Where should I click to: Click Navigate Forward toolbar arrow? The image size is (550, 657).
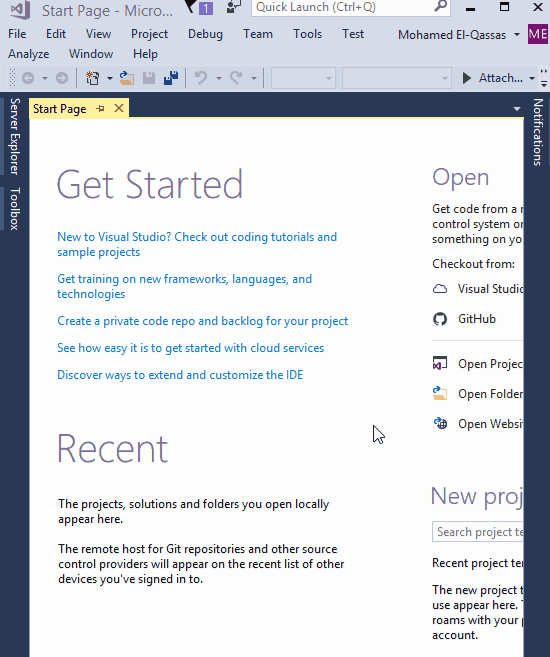tap(62, 78)
